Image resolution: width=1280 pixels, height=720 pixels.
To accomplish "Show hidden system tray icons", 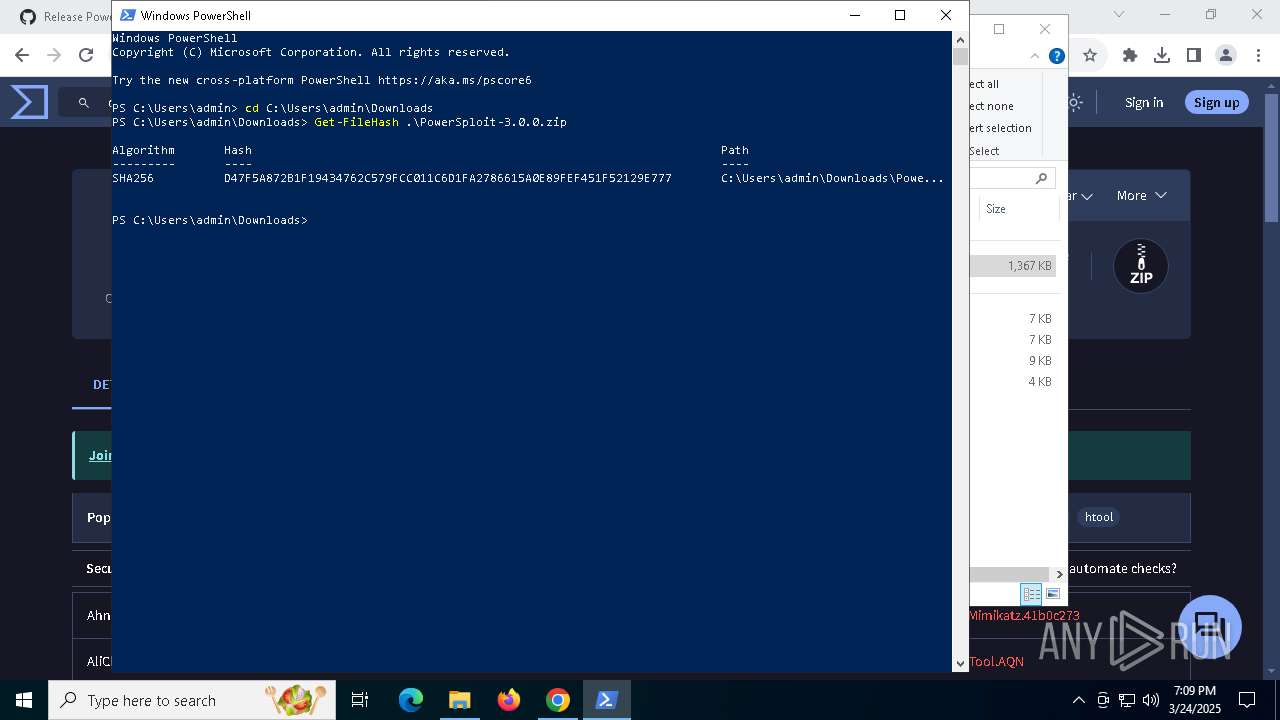I will (x=1079, y=700).
